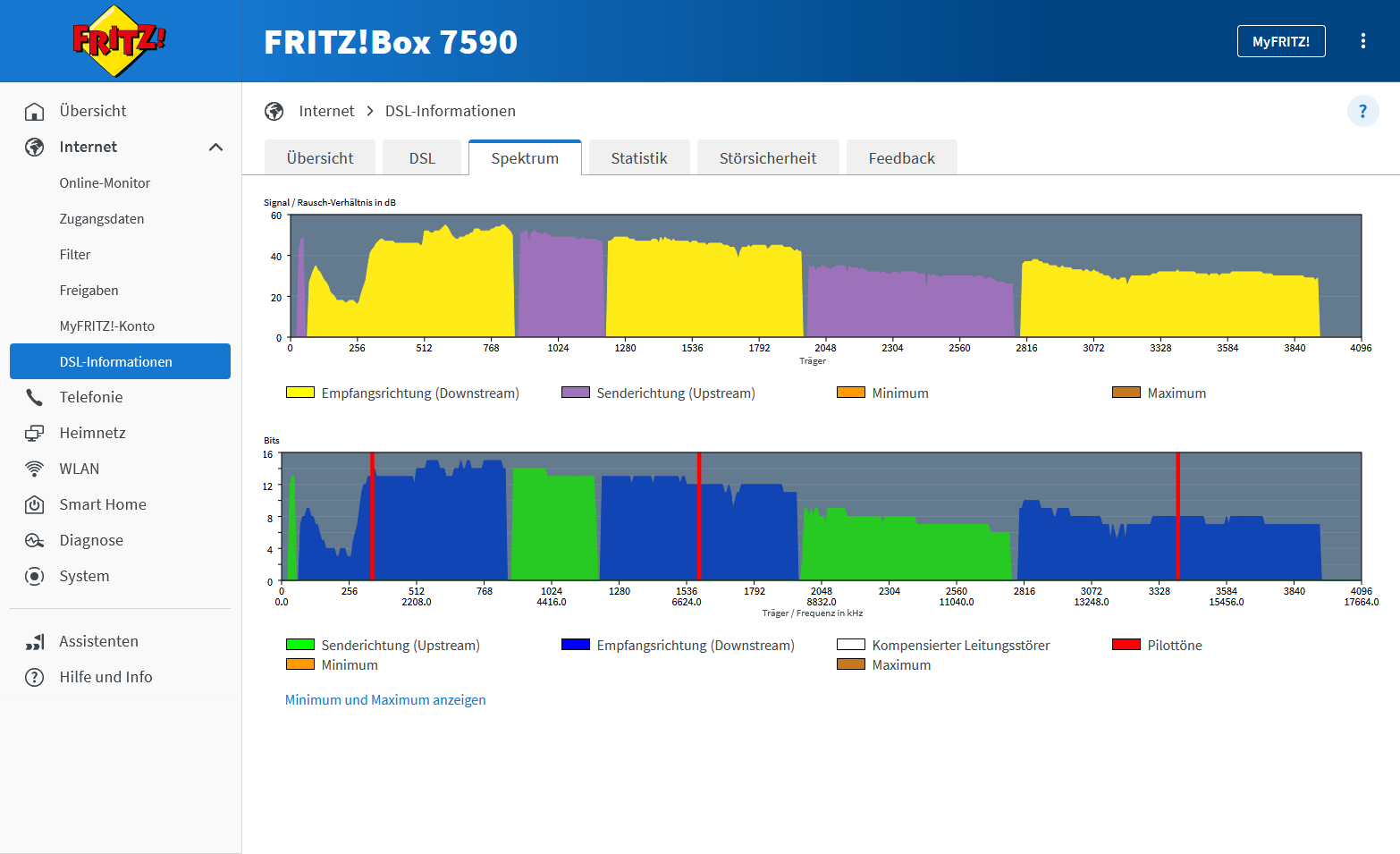Screen dimensions: 1400x854
Task: Open the System menu label
Action: [x=84, y=576]
